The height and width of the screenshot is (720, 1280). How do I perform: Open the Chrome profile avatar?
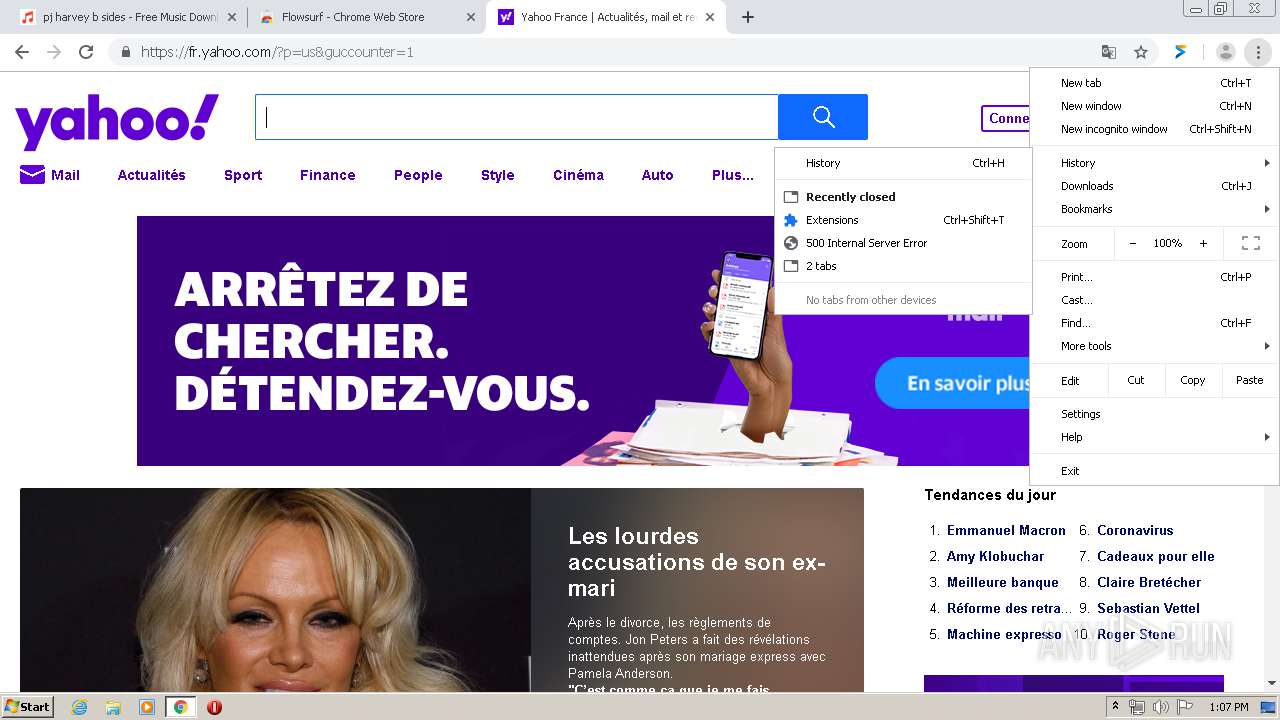coord(1225,52)
